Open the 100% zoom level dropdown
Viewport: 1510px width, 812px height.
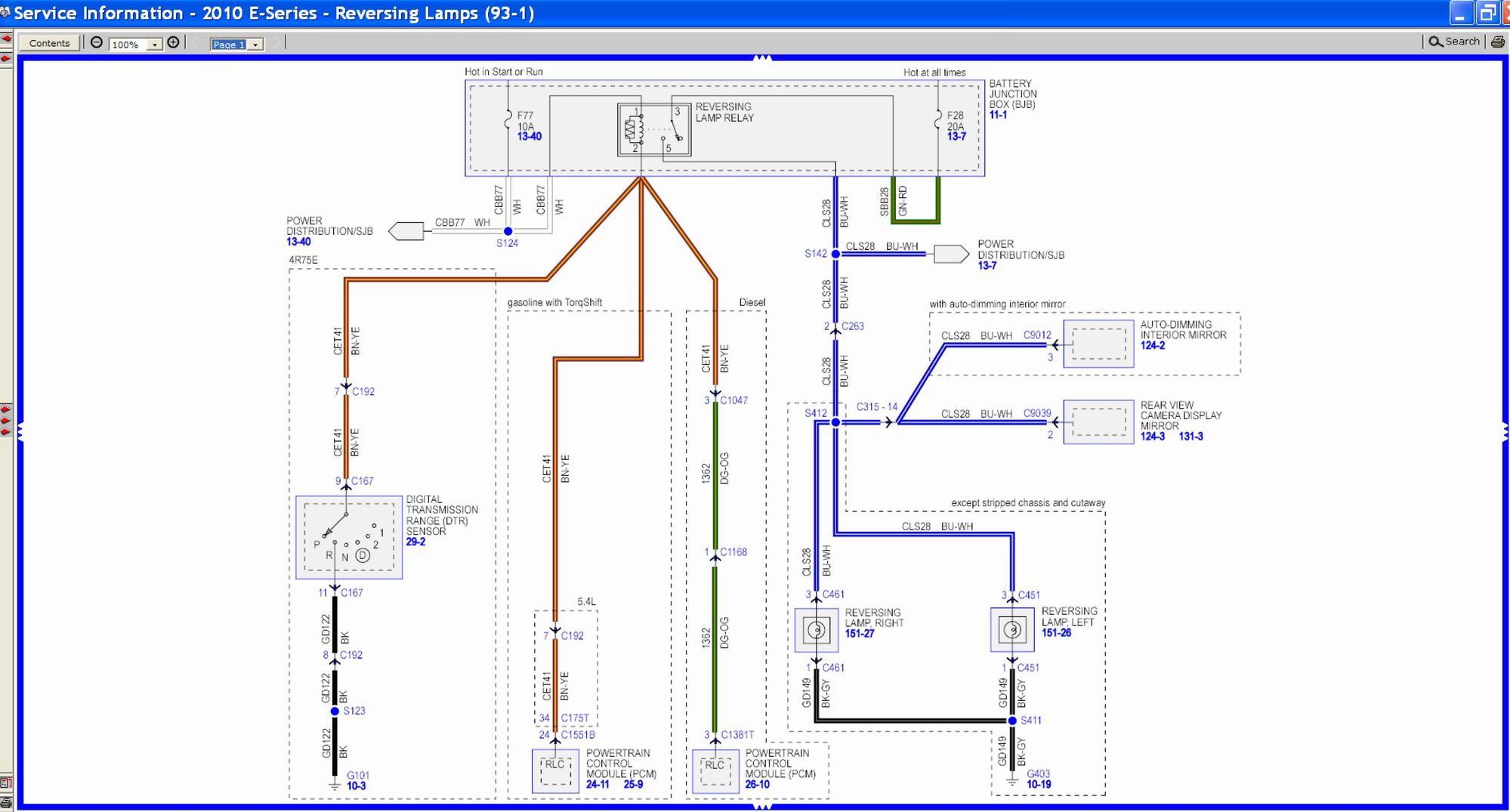point(154,45)
